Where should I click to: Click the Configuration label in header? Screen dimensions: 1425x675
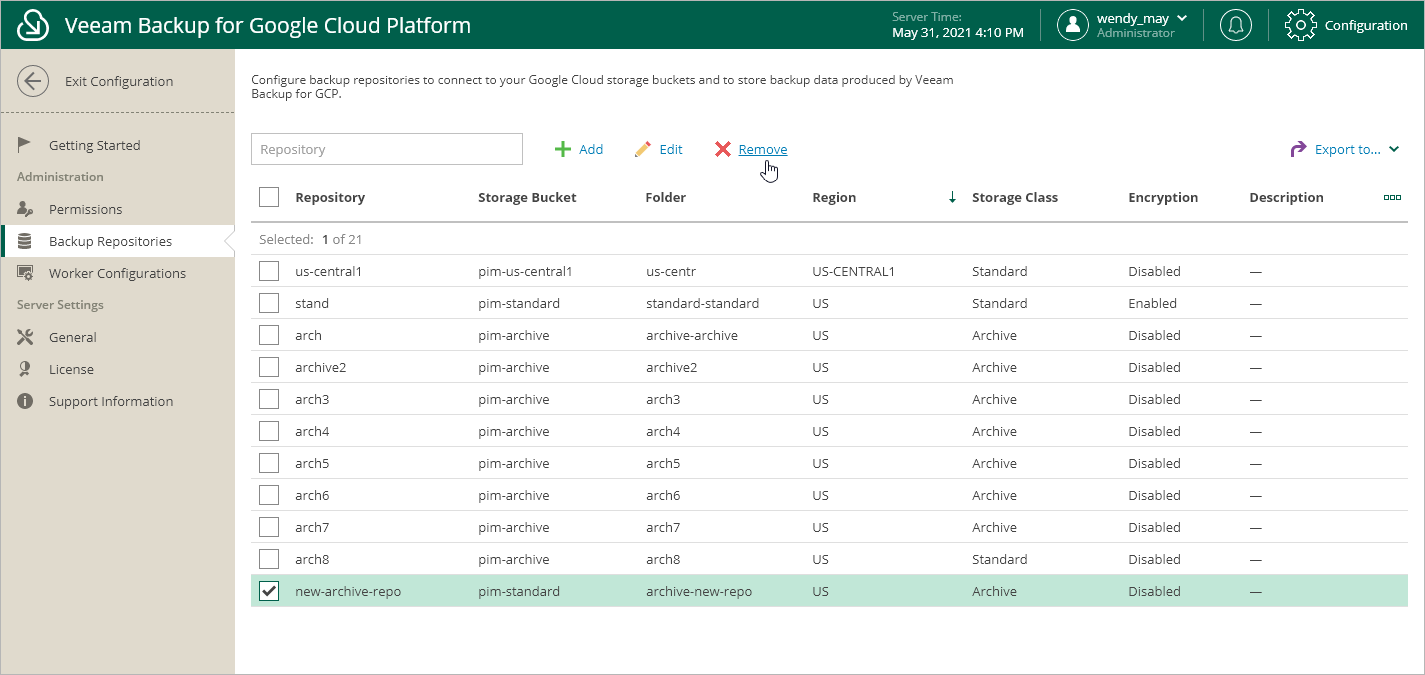tap(1366, 25)
